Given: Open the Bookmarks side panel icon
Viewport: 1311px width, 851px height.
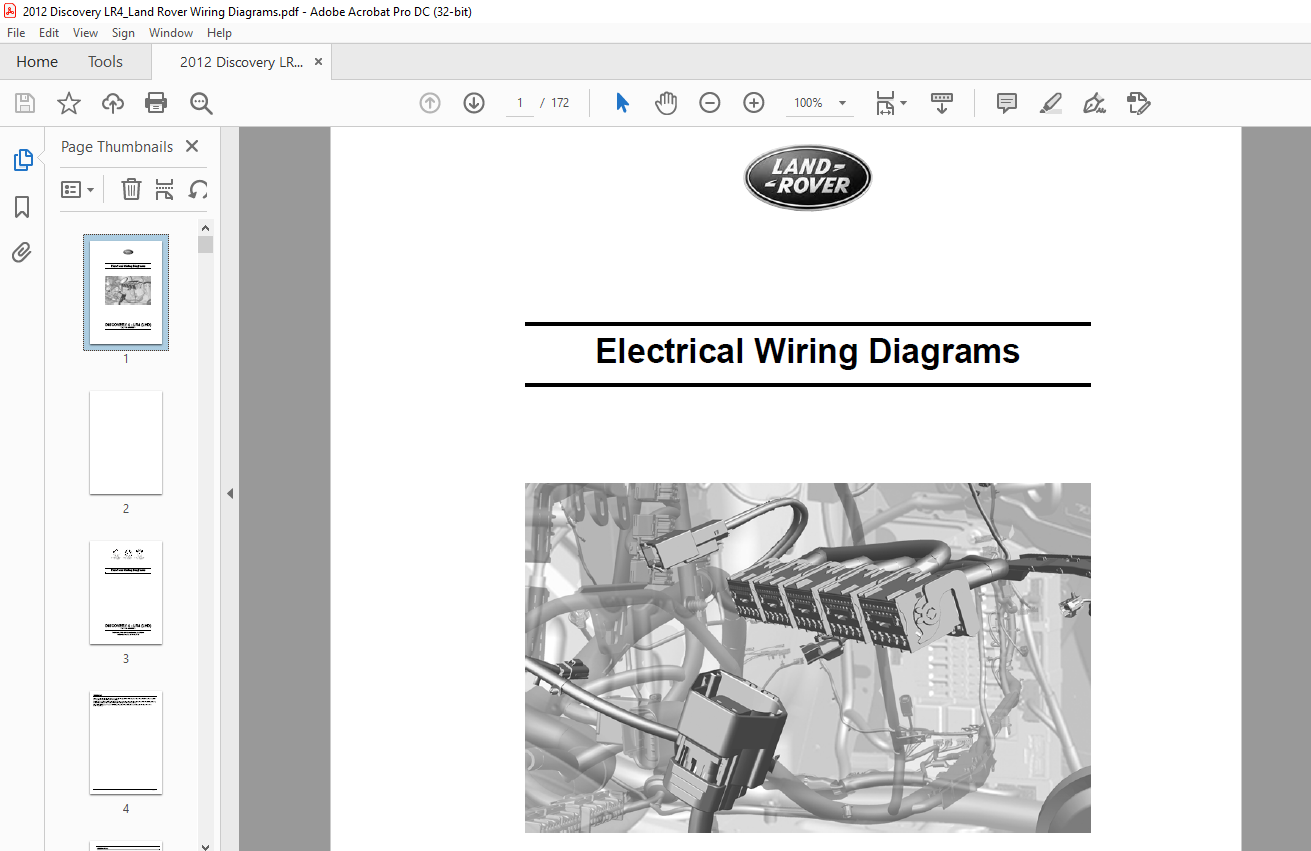Looking at the screenshot, I should pos(22,207).
